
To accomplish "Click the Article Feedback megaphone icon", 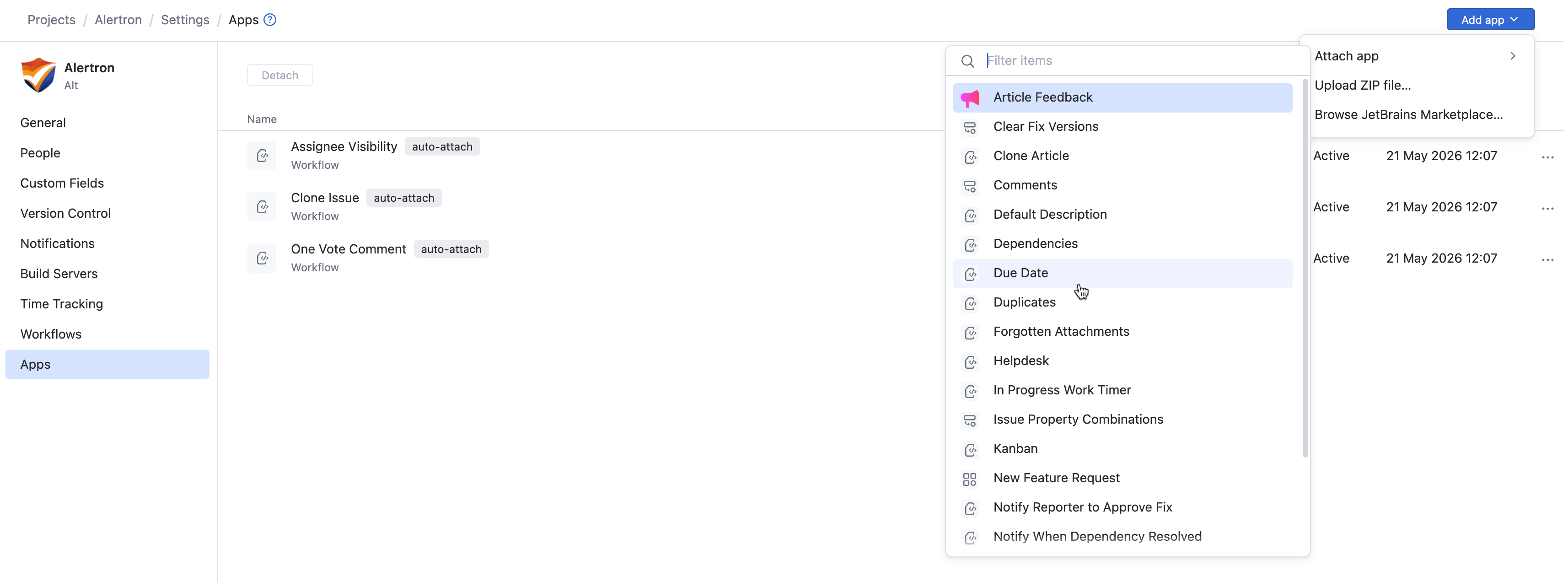I will [970, 98].
